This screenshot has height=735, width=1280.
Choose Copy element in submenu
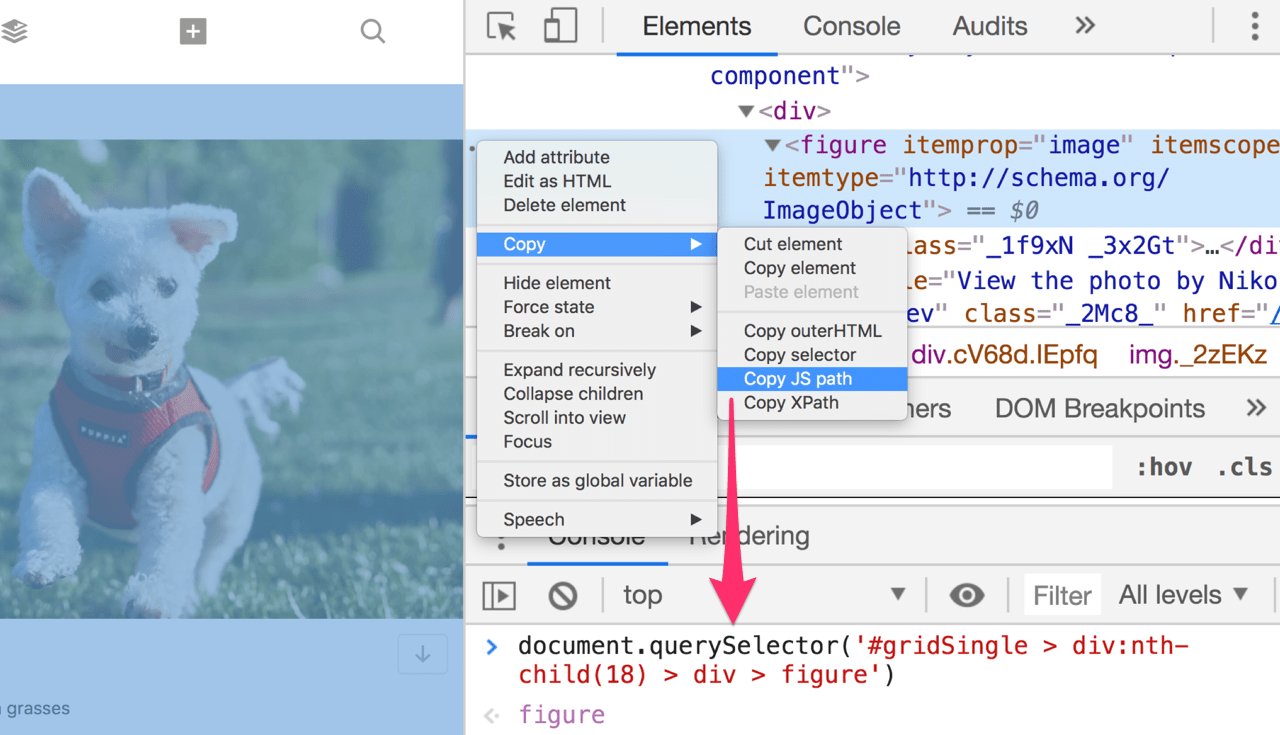pyautogui.click(x=800, y=268)
